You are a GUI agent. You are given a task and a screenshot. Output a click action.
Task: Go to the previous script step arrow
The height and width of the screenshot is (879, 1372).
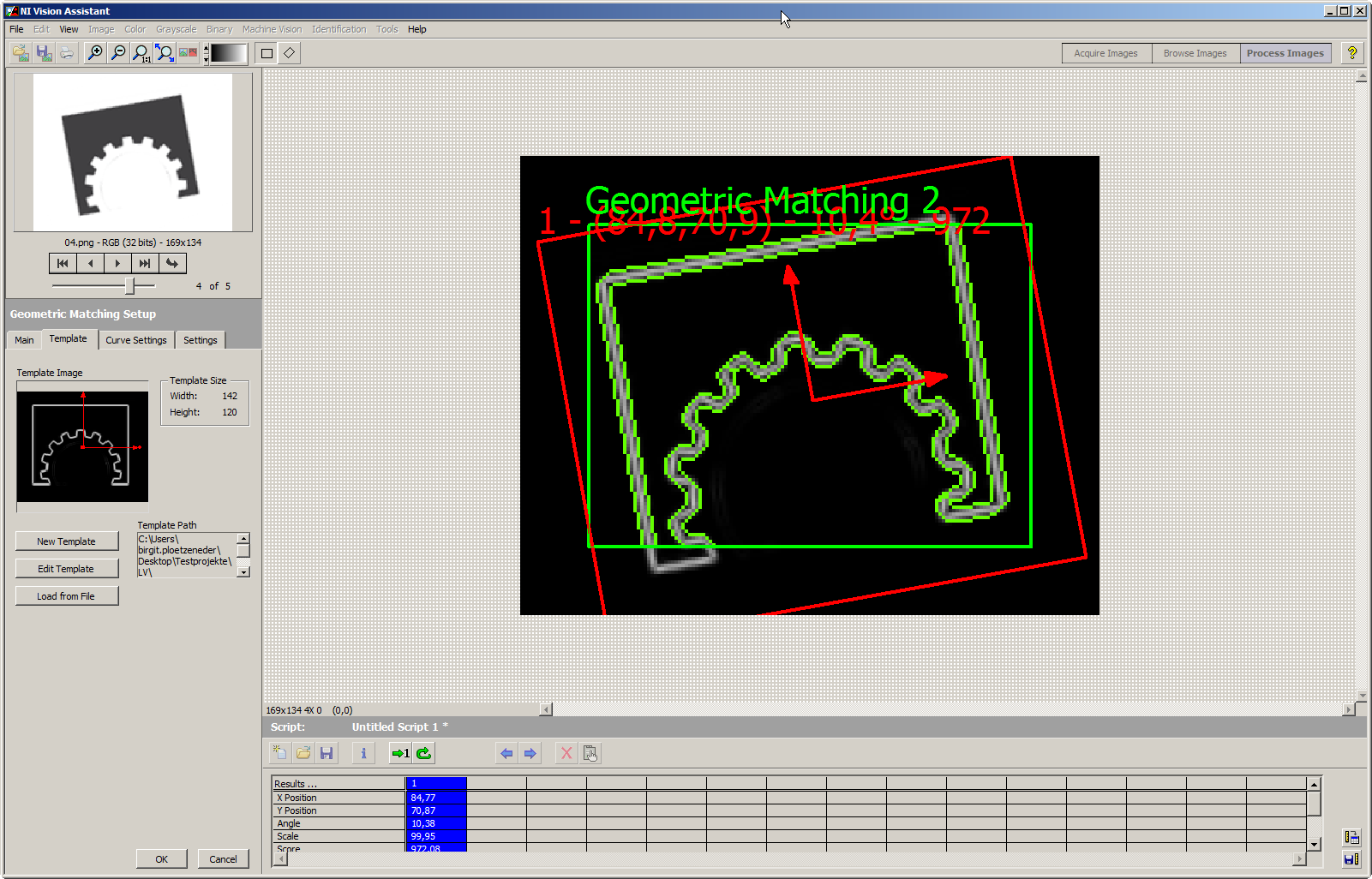(506, 753)
